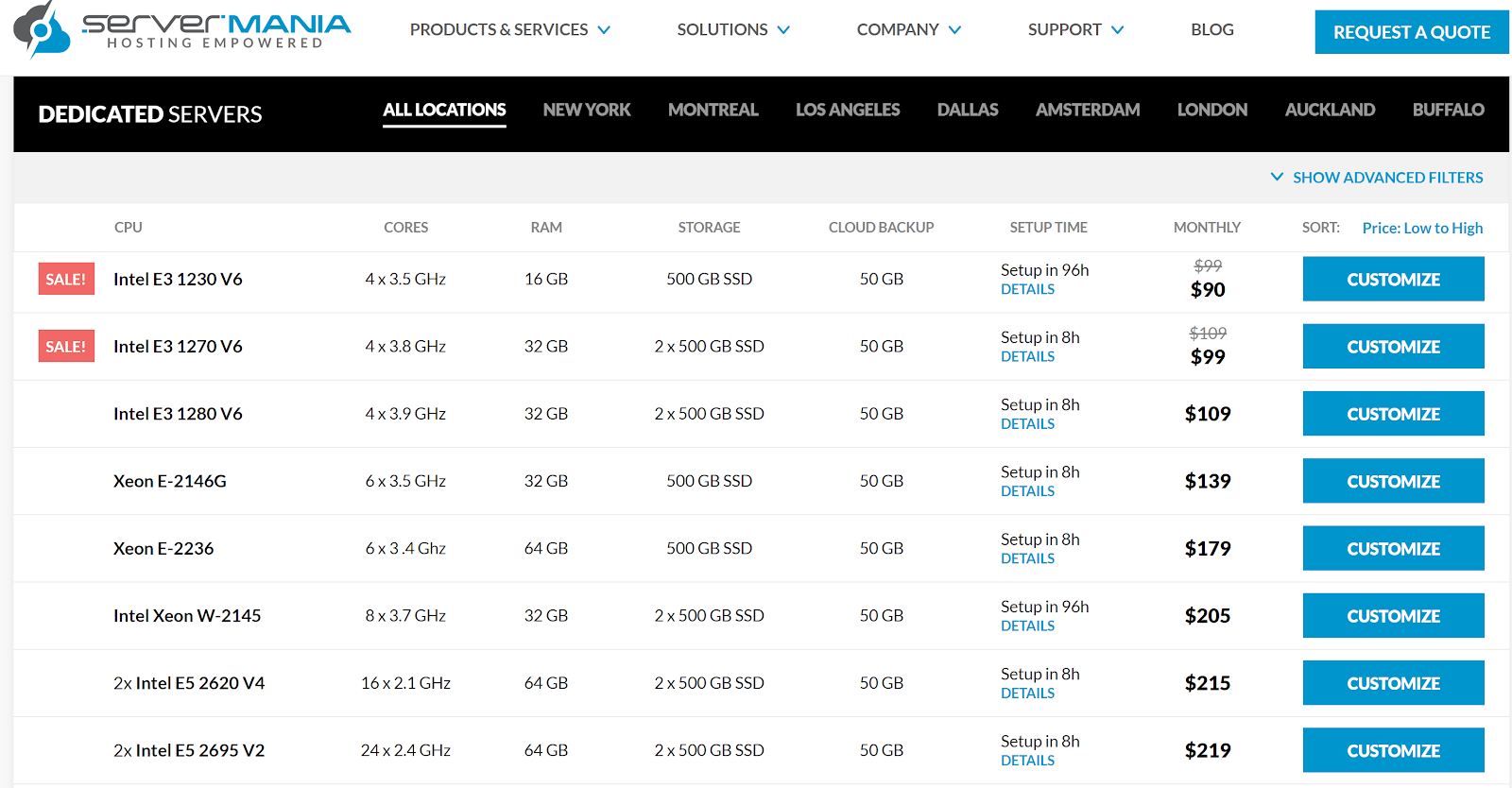This screenshot has height=788, width=1512.
Task: Click the ServerMania logo
Action: [181, 30]
